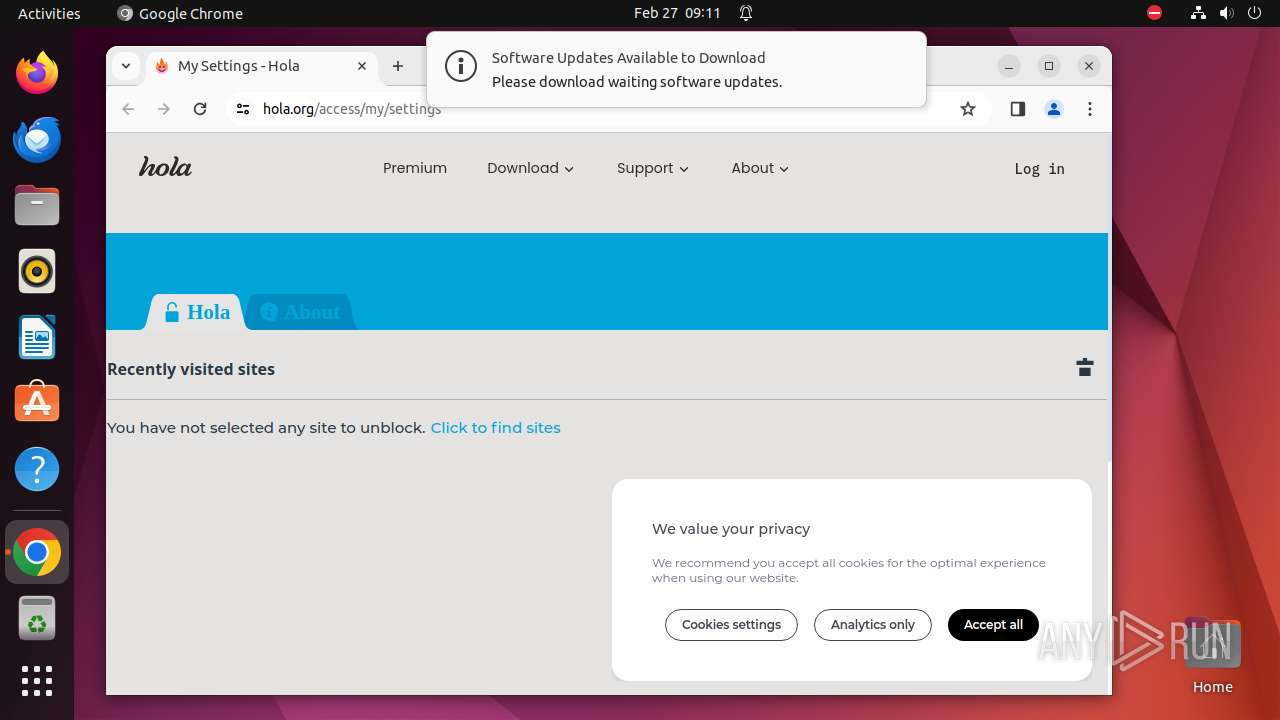The width and height of the screenshot is (1280, 720).
Task: Accept all cookies
Action: click(x=993, y=625)
